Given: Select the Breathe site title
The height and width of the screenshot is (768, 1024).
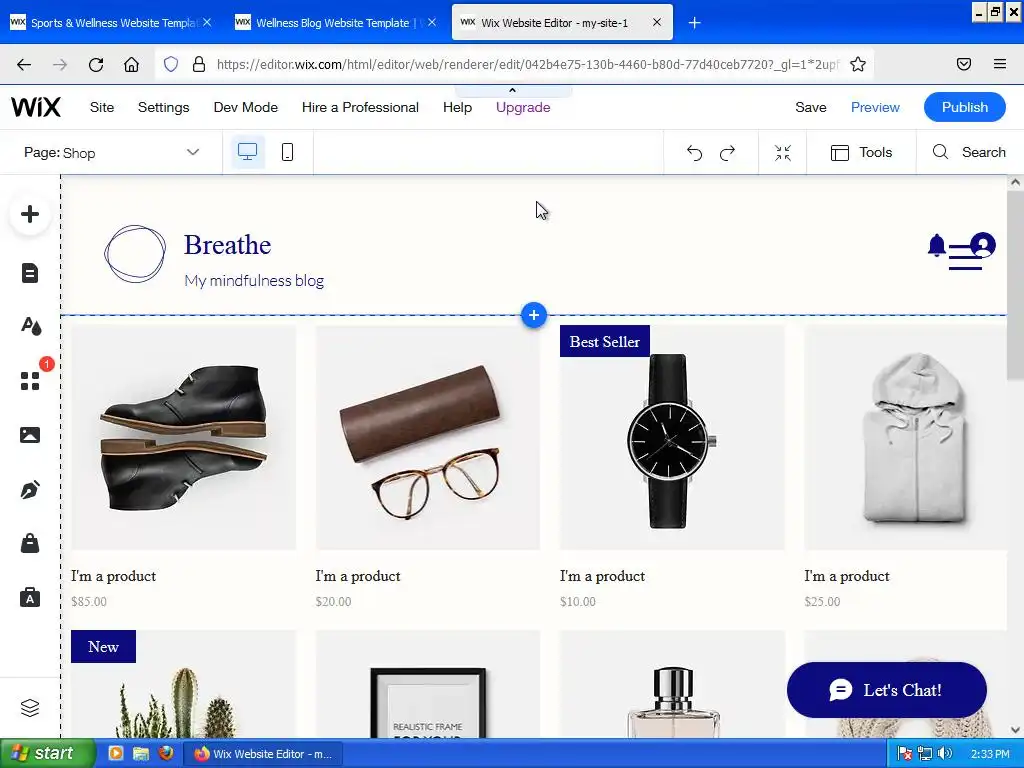Looking at the screenshot, I should pyautogui.click(x=227, y=245).
